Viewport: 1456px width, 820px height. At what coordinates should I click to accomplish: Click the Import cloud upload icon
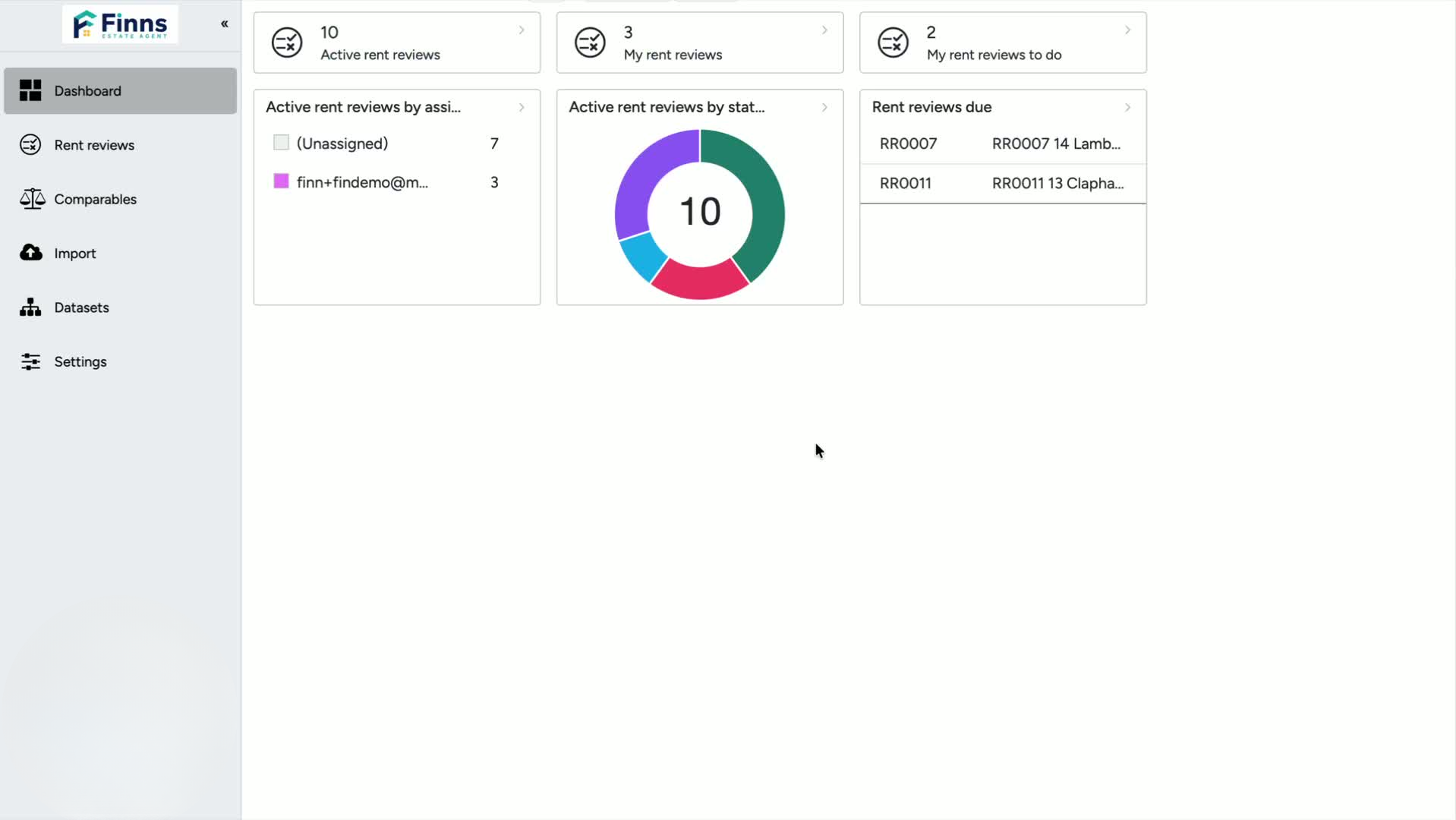(31, 252)
